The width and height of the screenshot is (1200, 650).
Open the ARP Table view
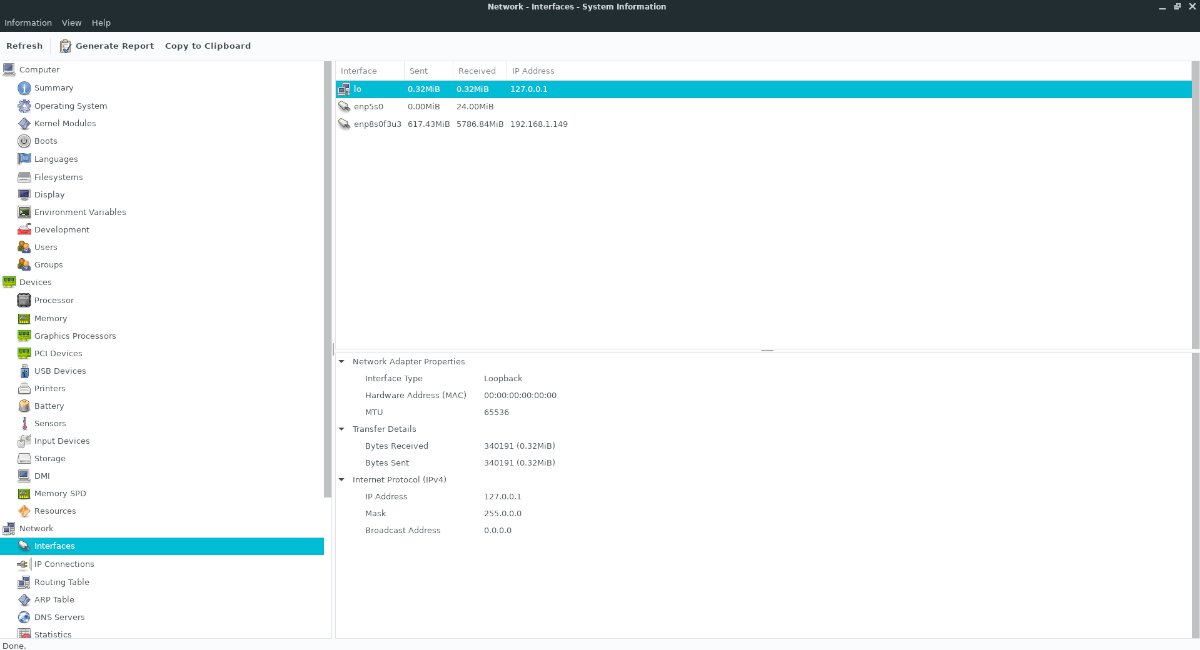tap(56, 599)
